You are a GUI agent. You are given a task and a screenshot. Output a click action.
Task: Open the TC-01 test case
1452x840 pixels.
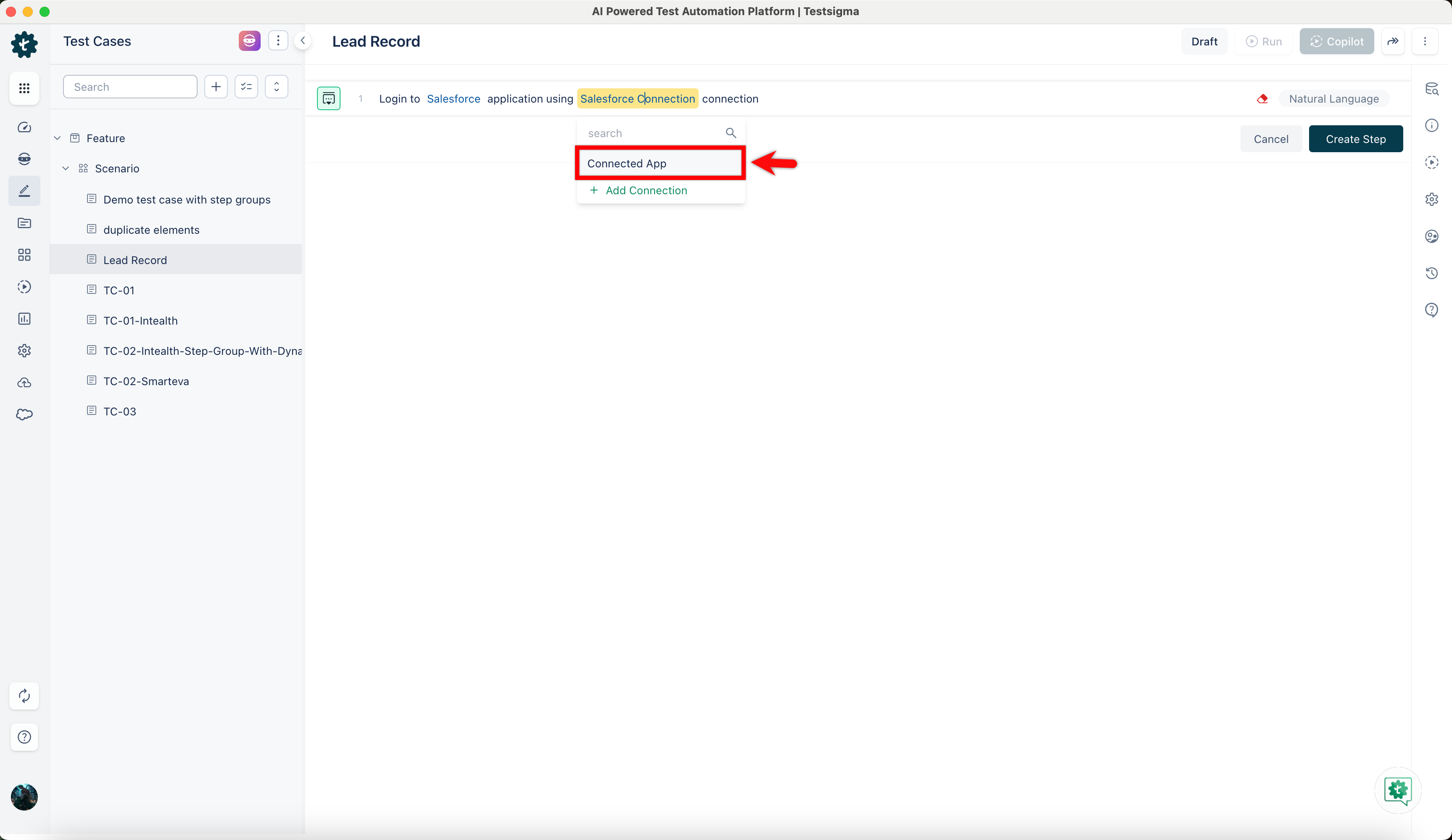click(x=119, y=291)
